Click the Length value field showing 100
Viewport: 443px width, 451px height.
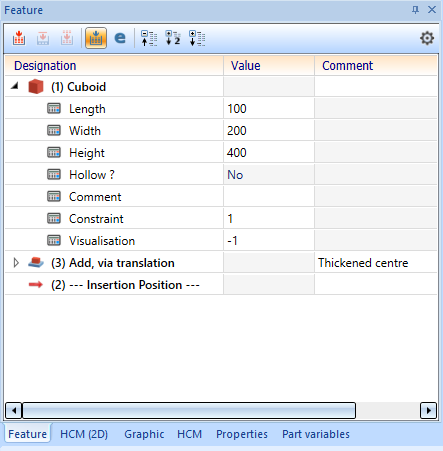click(269, 109)
